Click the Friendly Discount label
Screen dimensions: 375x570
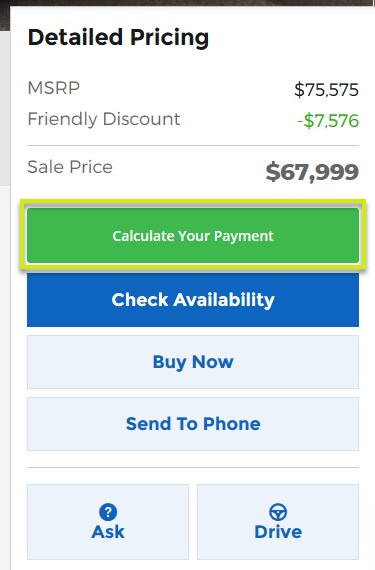[104, 119]
